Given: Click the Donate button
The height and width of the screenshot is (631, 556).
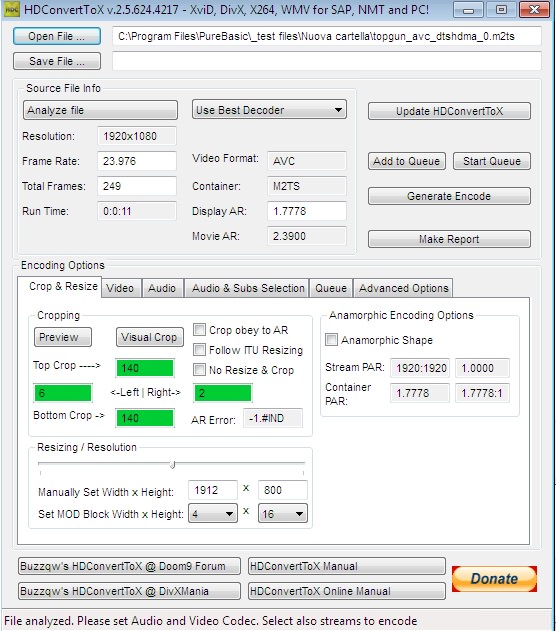Looking at the screenshot, I should coord(494,579).
